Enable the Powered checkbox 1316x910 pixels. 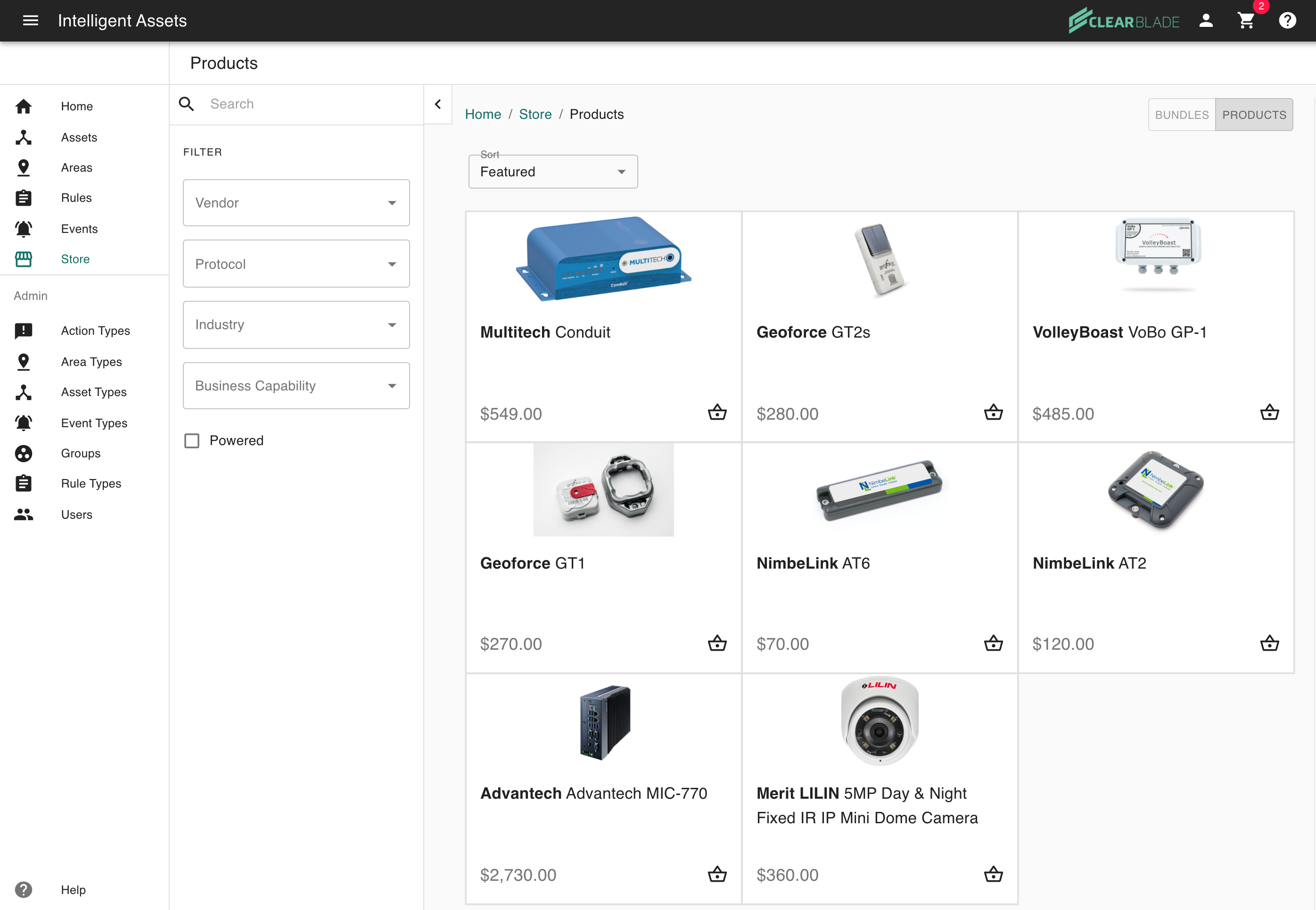pos(192,441)
